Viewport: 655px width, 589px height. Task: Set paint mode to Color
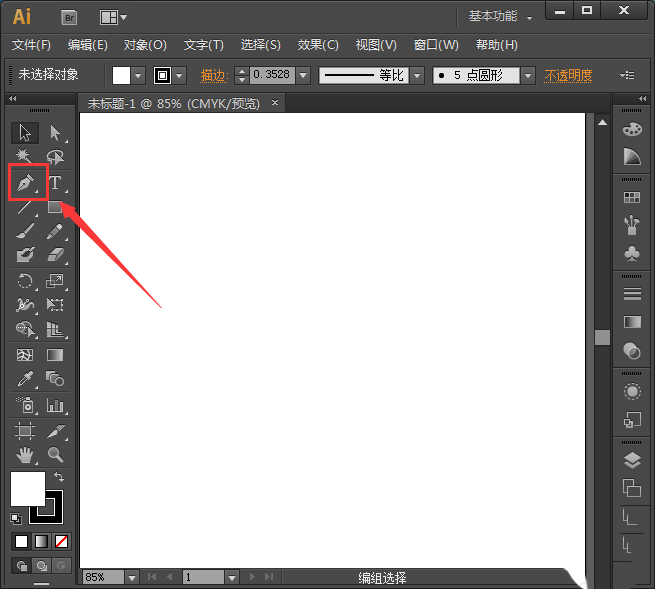click(x=21, y=542)
